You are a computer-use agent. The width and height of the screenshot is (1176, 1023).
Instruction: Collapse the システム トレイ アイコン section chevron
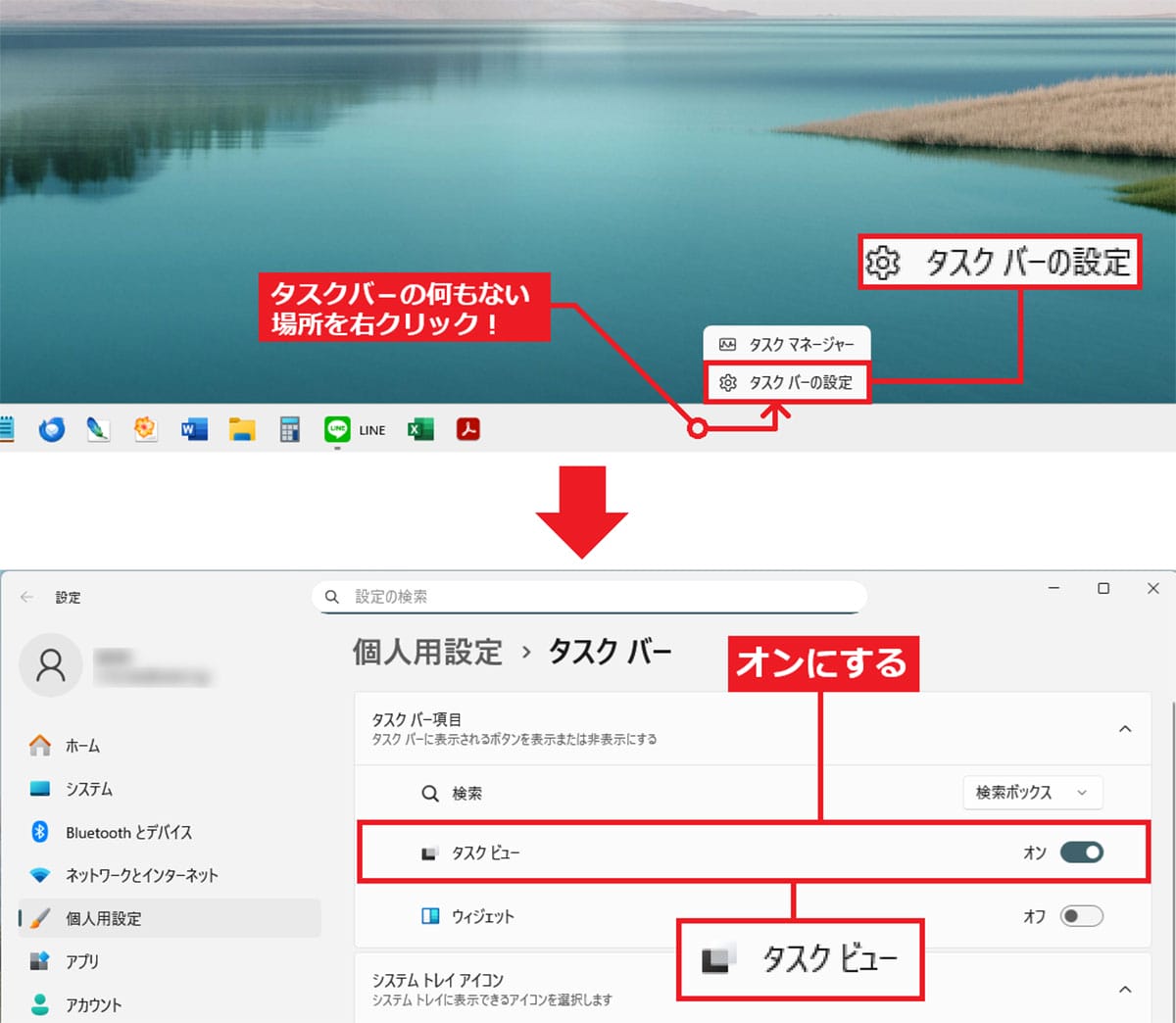coord(1125,989)
